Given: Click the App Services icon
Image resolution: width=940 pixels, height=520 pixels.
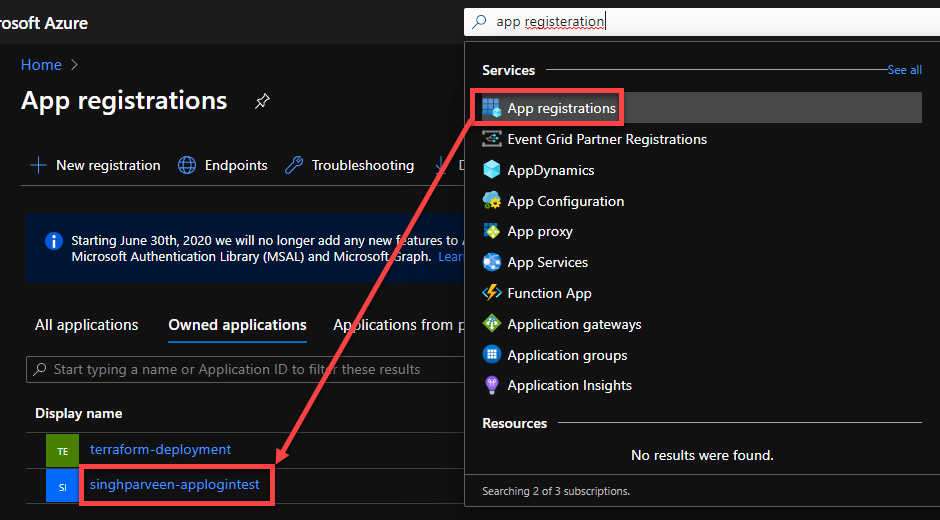Looking at the screenshot, I should [492, 262].
